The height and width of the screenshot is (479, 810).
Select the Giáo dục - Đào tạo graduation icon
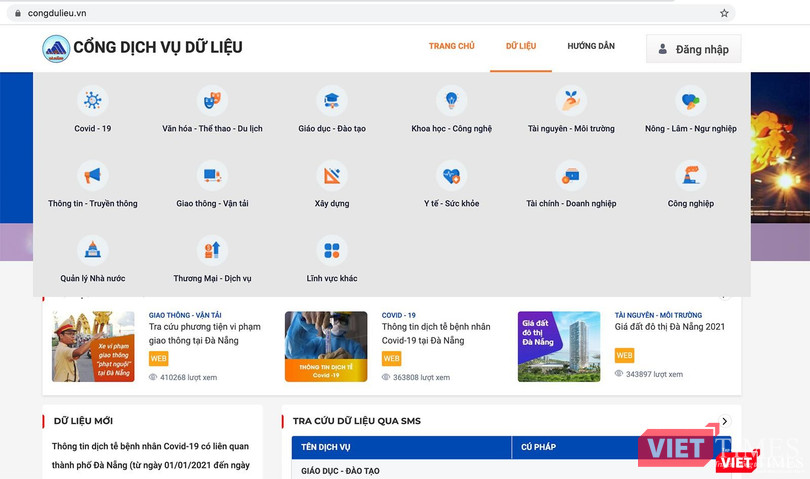[332, 100]
